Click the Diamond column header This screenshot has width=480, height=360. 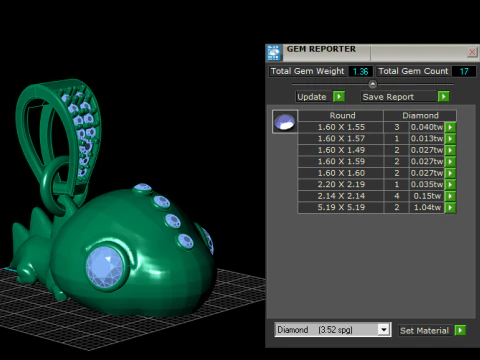(x=420, y=115)
